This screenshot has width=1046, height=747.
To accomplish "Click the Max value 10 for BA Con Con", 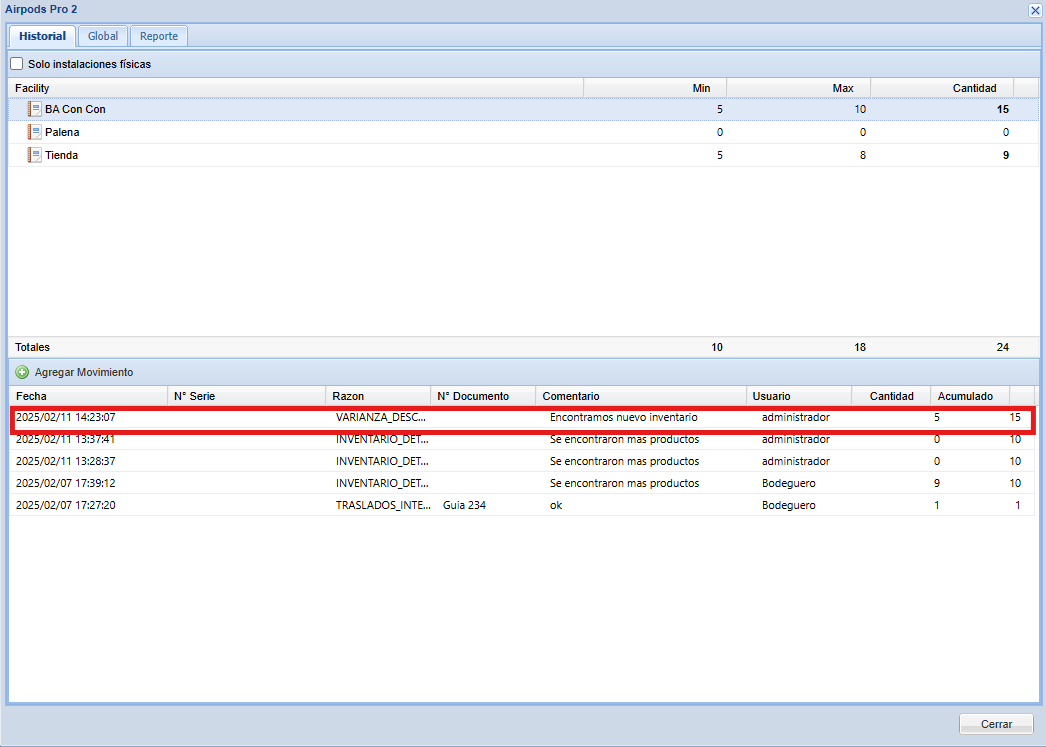I will [x=860, y=109].
